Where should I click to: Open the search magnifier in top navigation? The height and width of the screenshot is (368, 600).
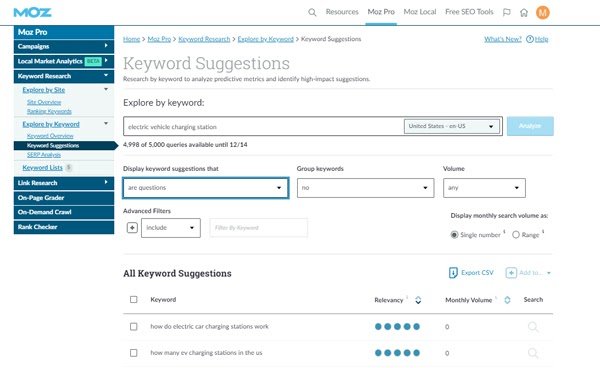(x=312, y=13)
